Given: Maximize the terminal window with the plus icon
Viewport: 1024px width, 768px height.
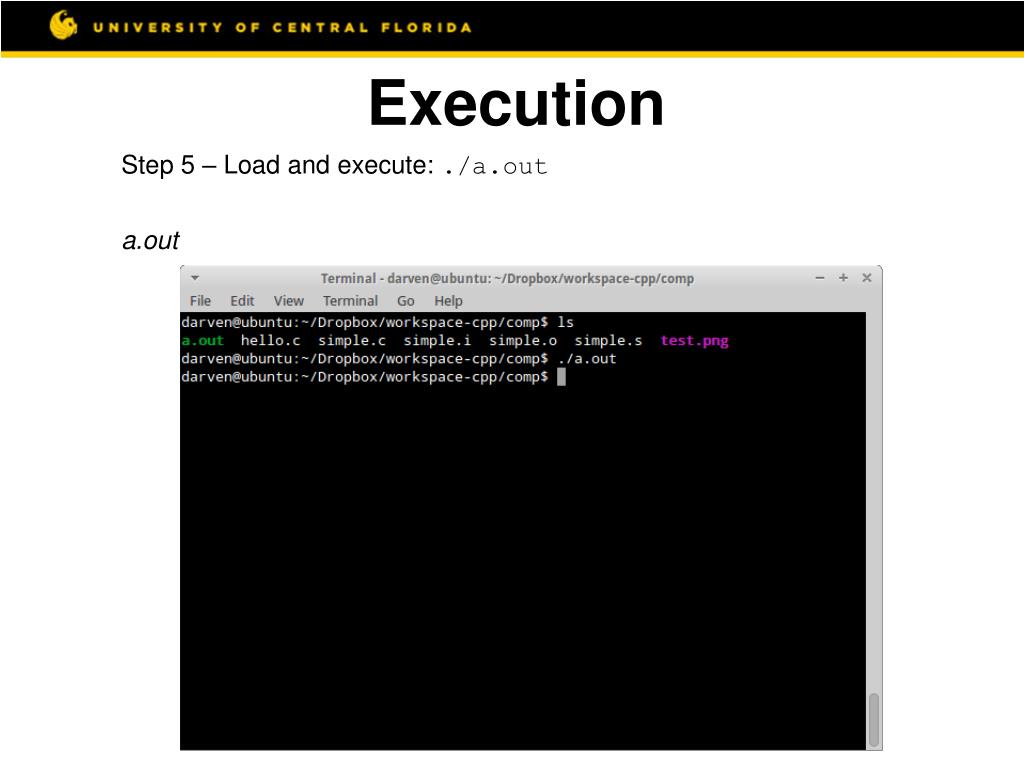Looking at the screenshot, I should [x=843, y=278].
